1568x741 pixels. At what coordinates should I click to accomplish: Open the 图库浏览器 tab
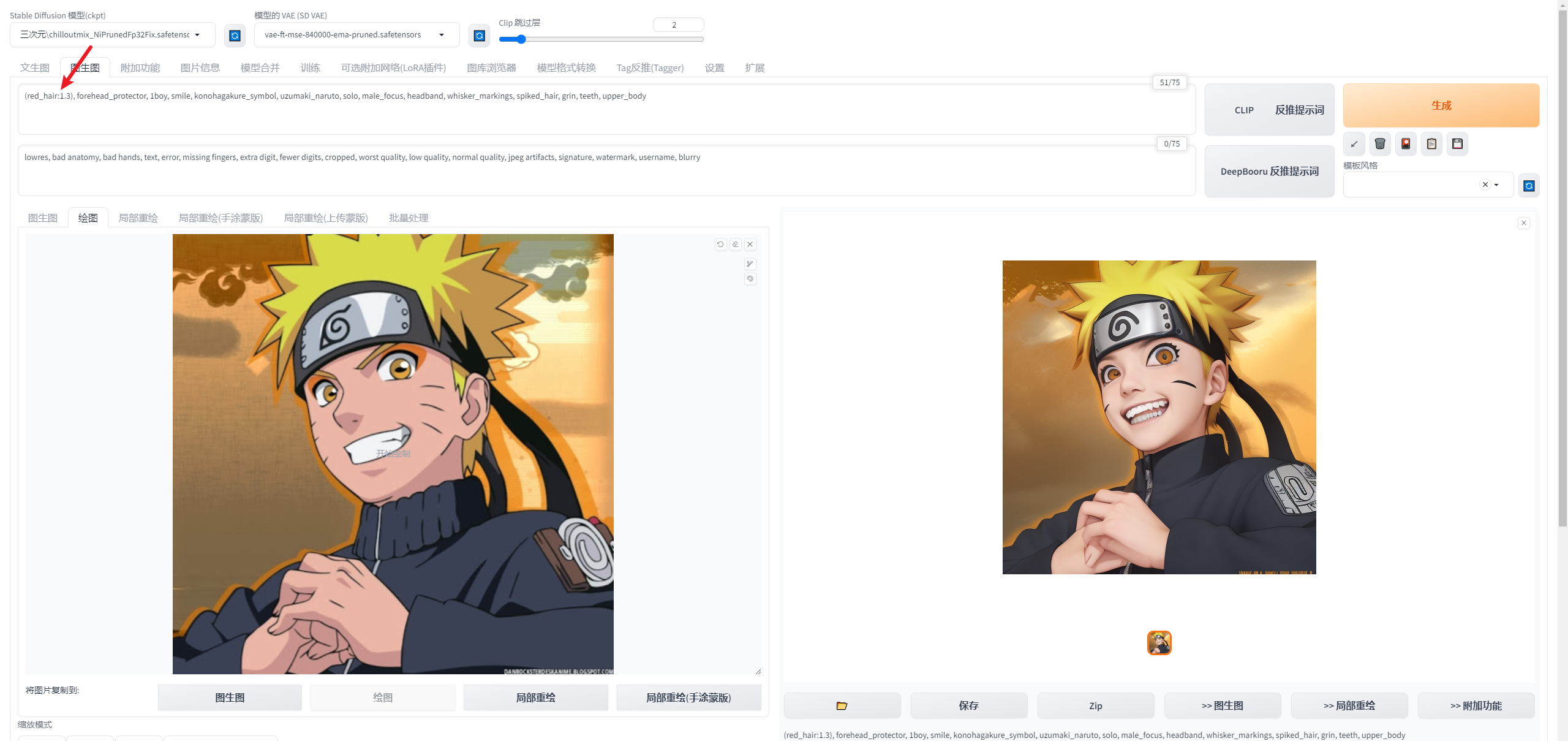pyautogui.click(x=492, y=67)
